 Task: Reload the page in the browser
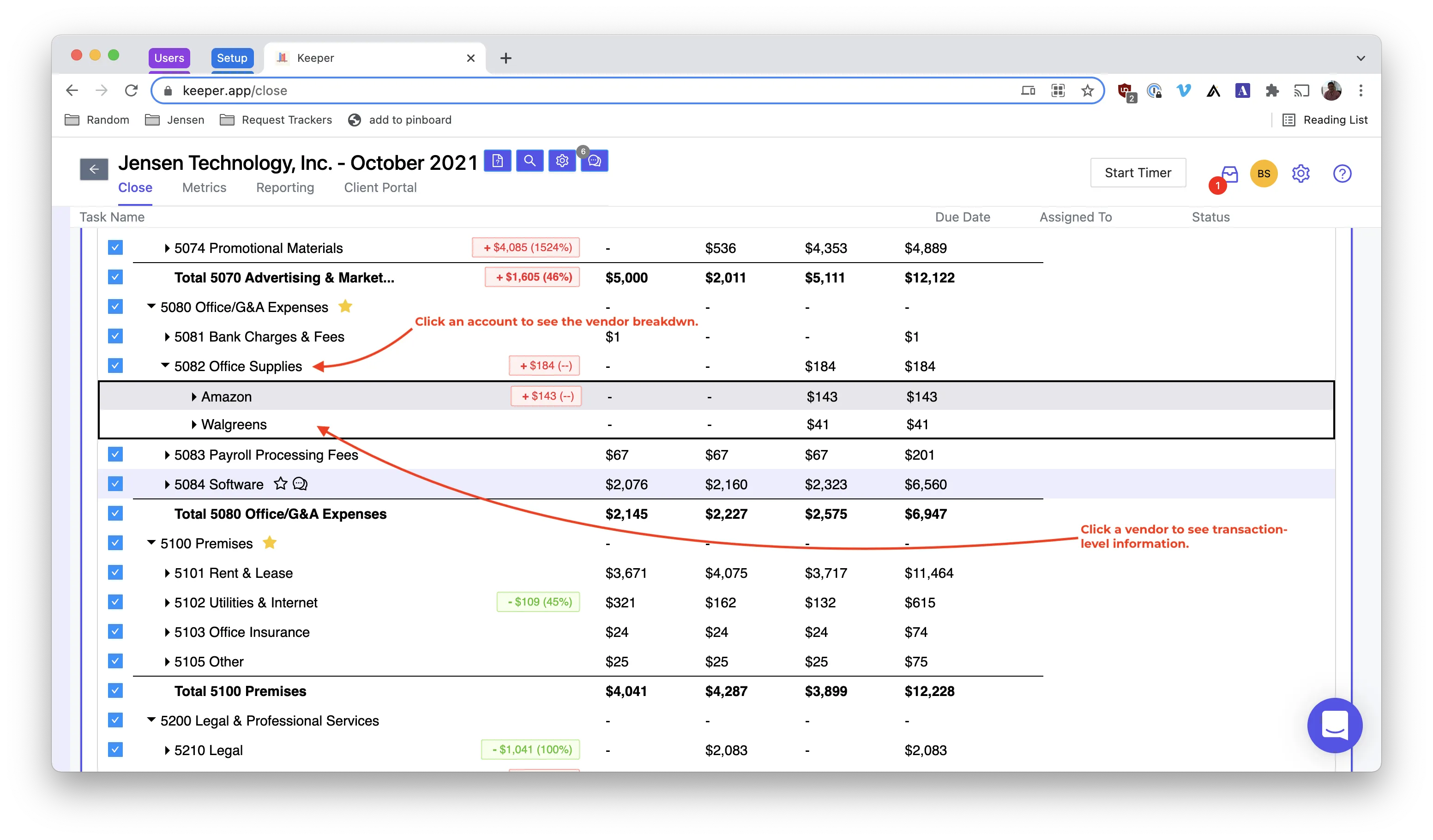tap(132, 90)
